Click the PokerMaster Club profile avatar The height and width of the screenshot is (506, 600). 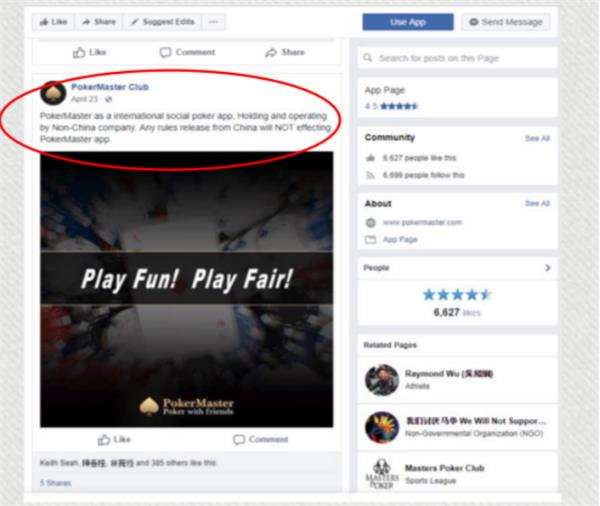53,93
